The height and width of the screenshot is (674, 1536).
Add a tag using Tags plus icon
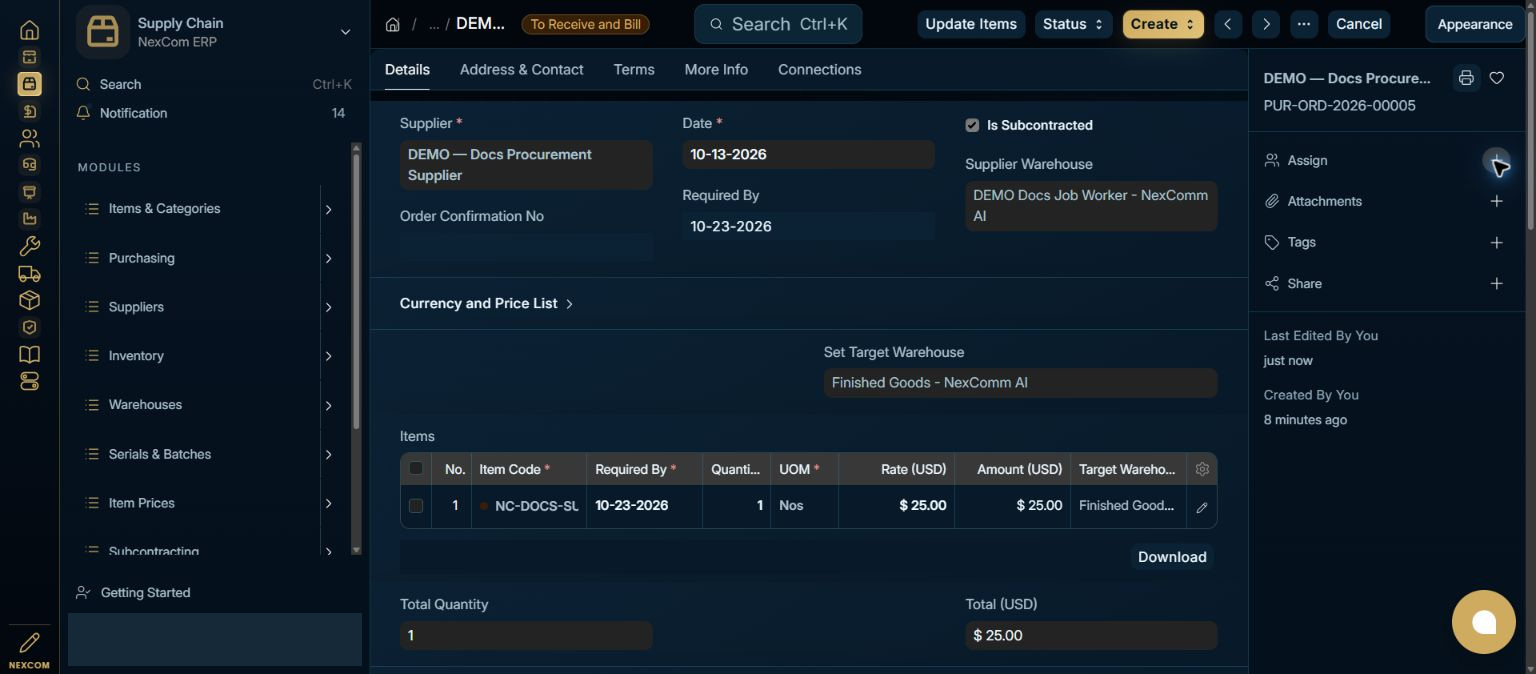[x=1497, y=242]
